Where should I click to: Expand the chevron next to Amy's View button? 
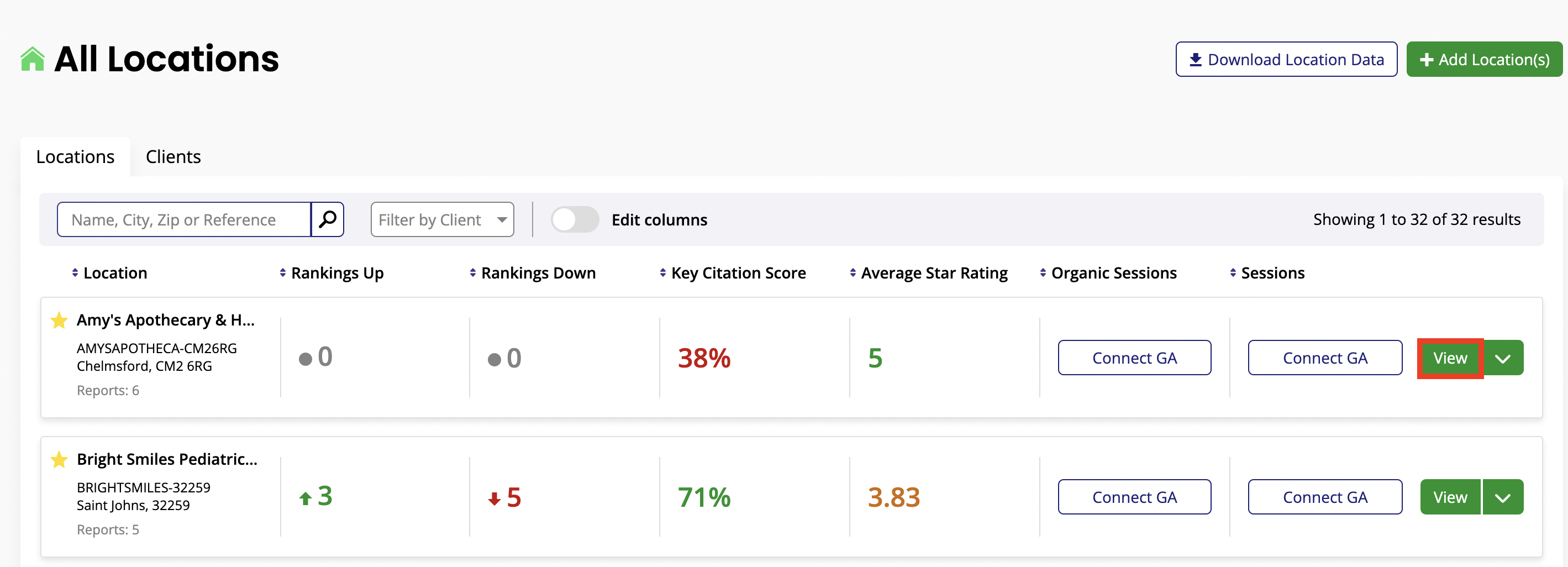(x=1503, y=358)
